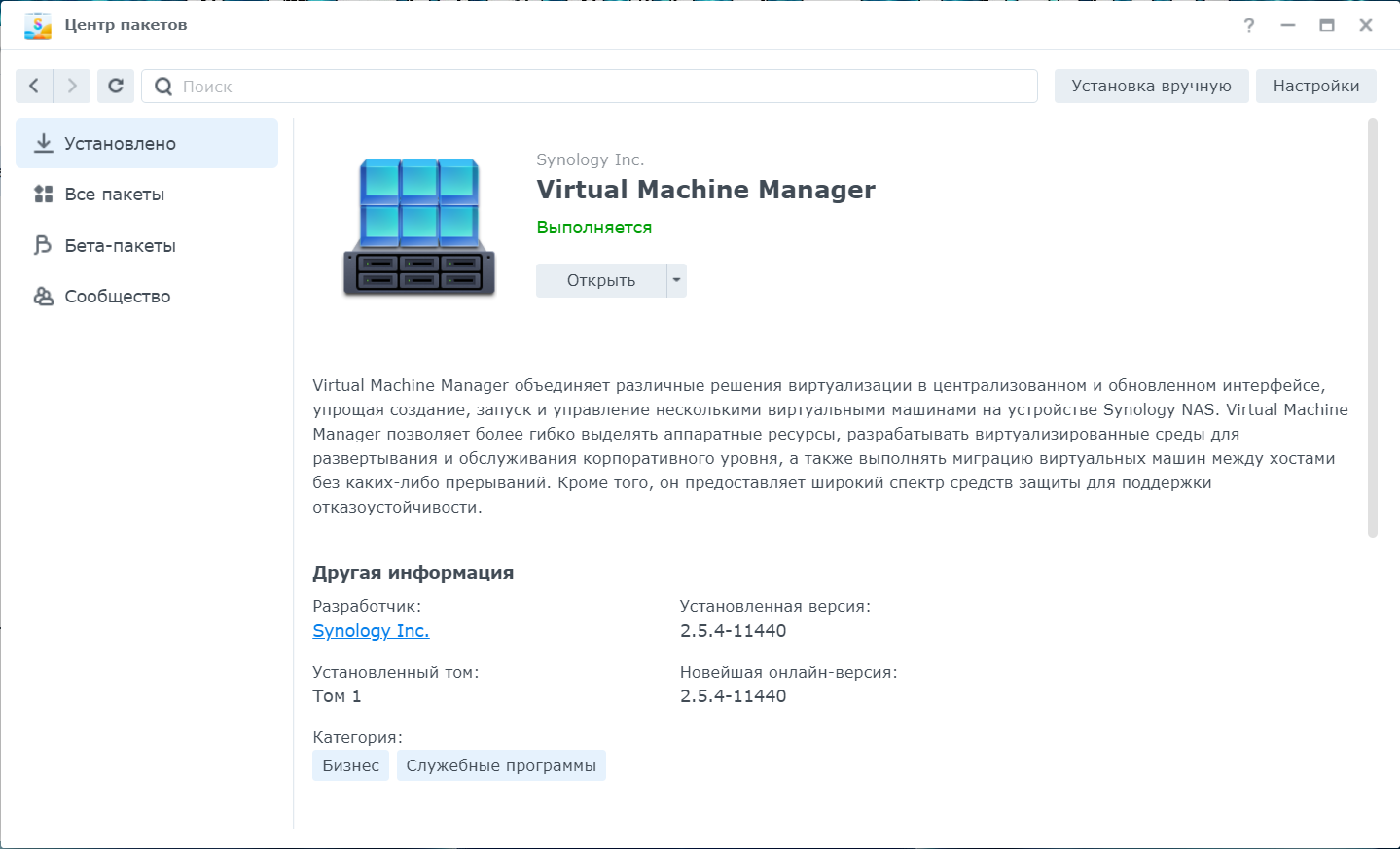The image size is (1400, 849).
Task: Select Сообщество in the sidebar
Action: point(147,297)
